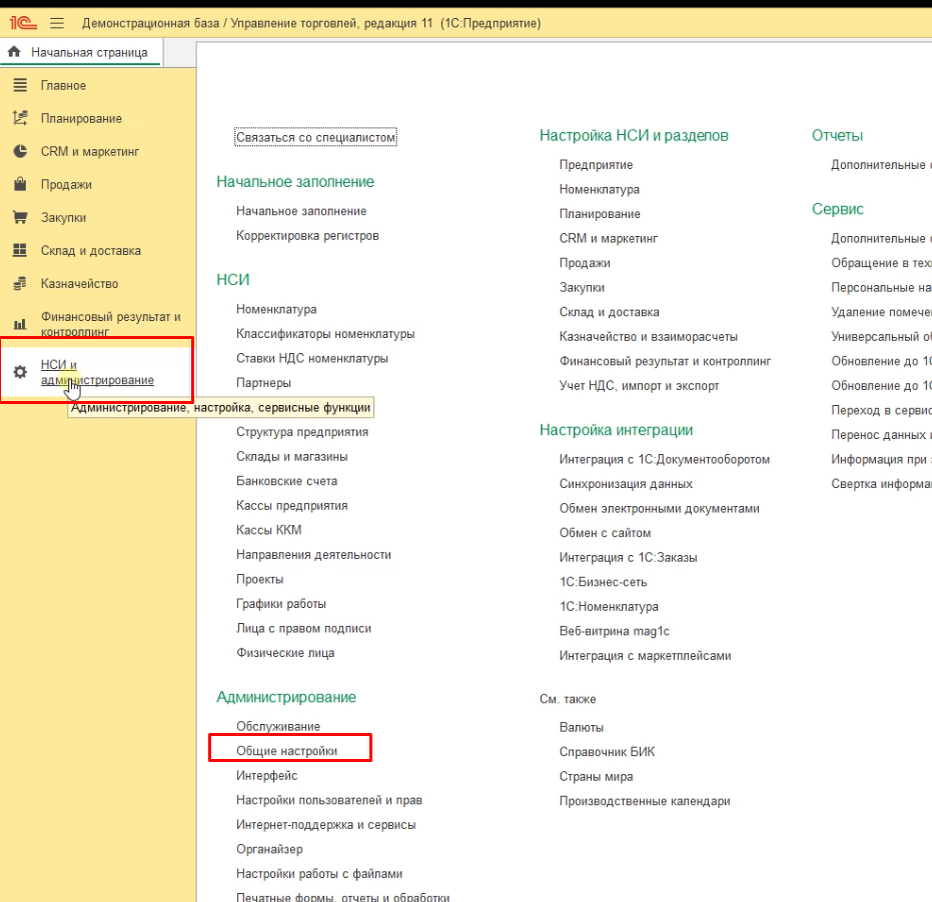Image resolution: width=932 pixels, height=902 pixels.
Task: Open the Планирование section
Action: pos(81,118)
